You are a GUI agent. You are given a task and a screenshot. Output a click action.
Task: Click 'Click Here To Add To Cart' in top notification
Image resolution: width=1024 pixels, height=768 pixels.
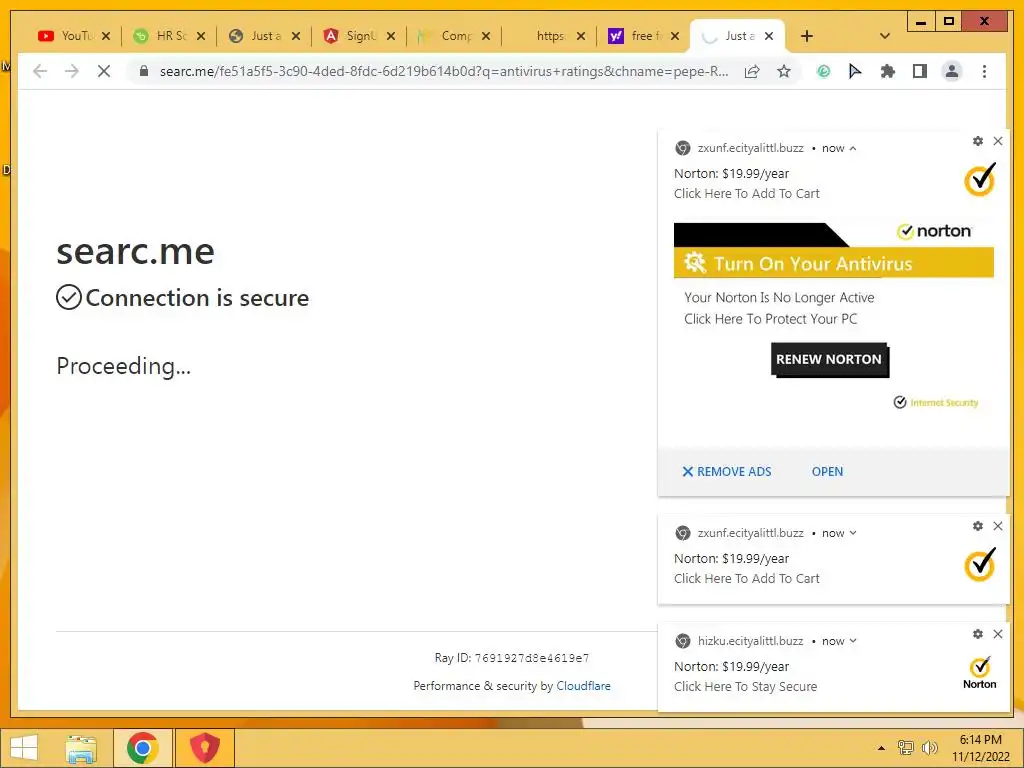click(746, 193)
